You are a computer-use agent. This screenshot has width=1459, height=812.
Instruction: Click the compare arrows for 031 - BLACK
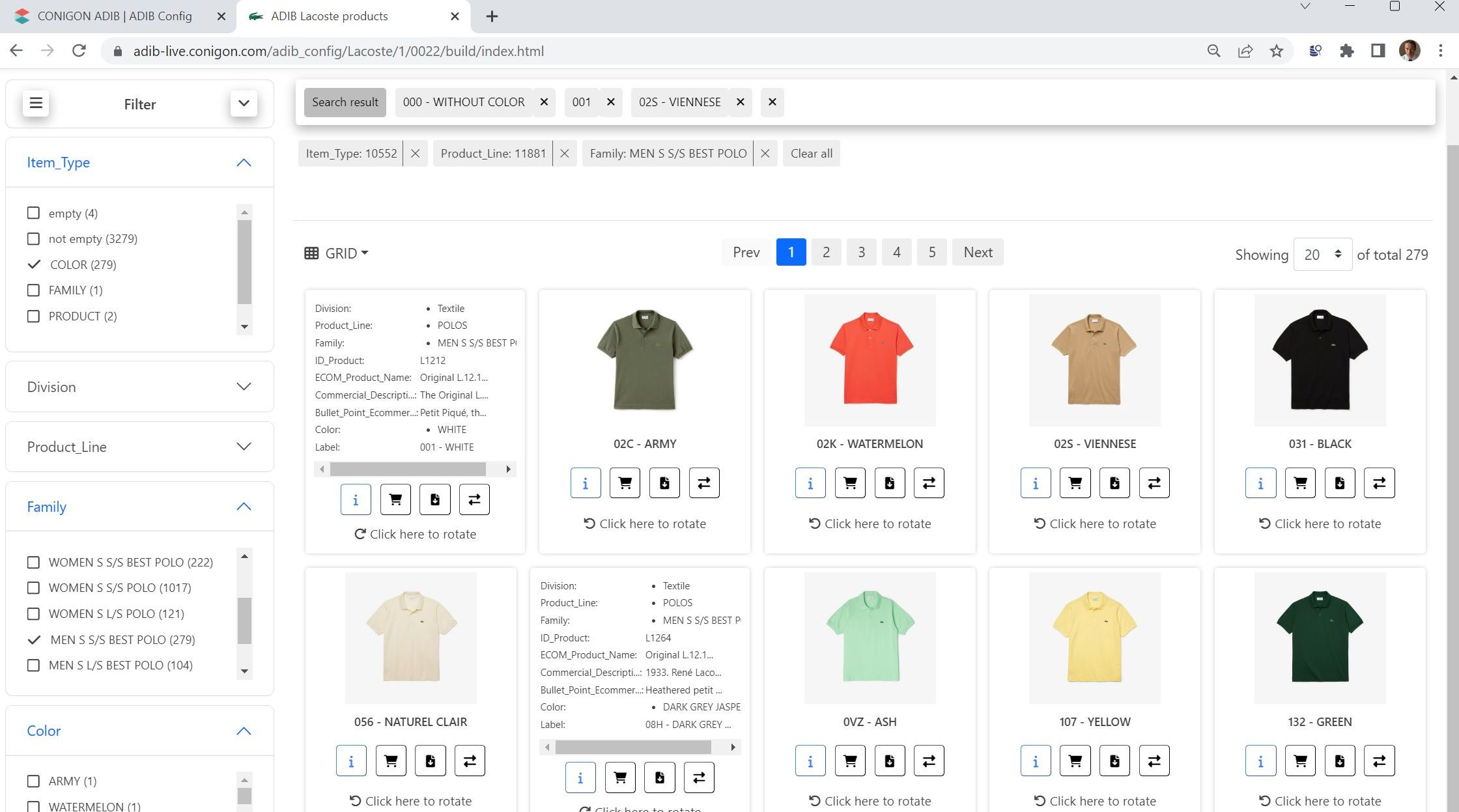point(1380,483)
